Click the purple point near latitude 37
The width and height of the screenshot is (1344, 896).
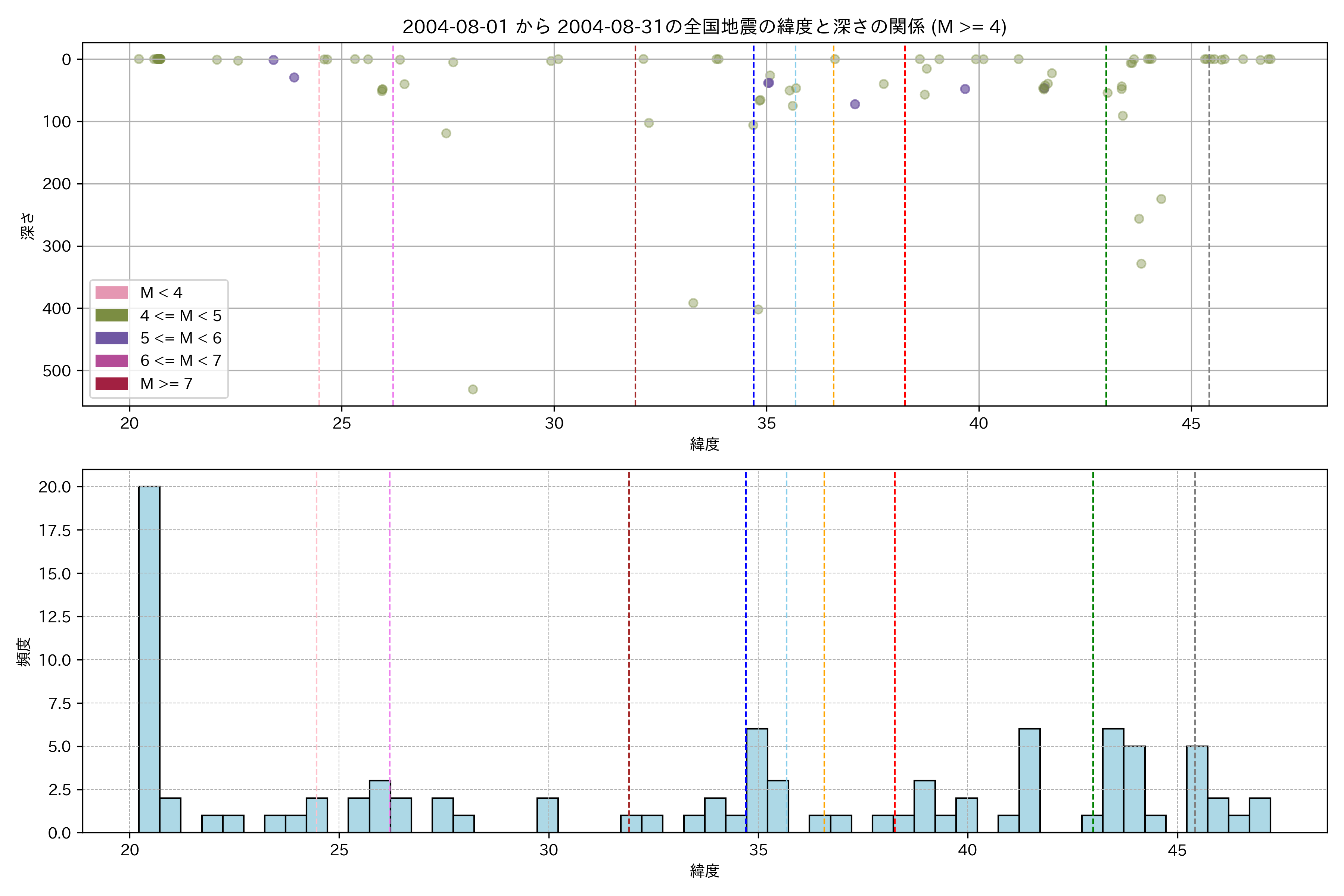[855, 104]
